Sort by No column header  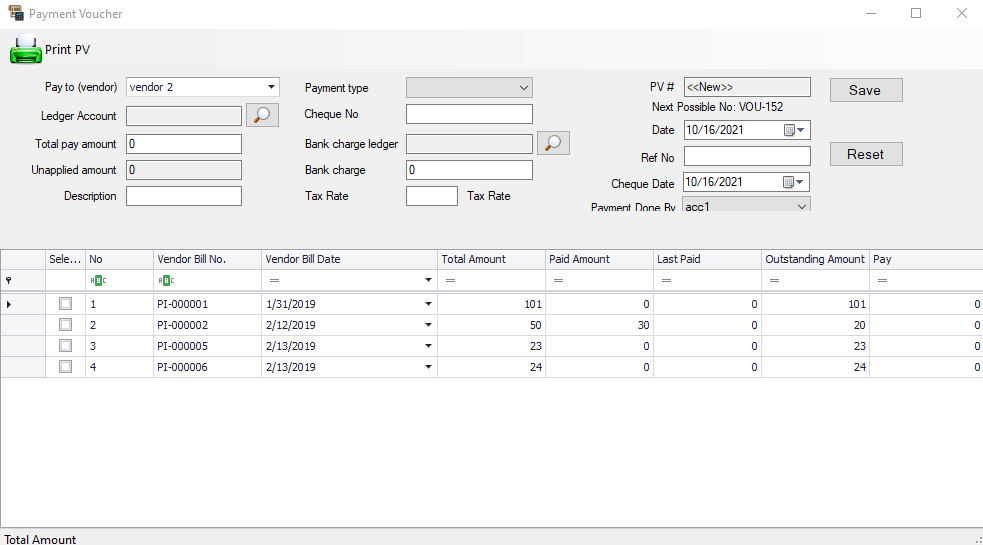point(119,259)
